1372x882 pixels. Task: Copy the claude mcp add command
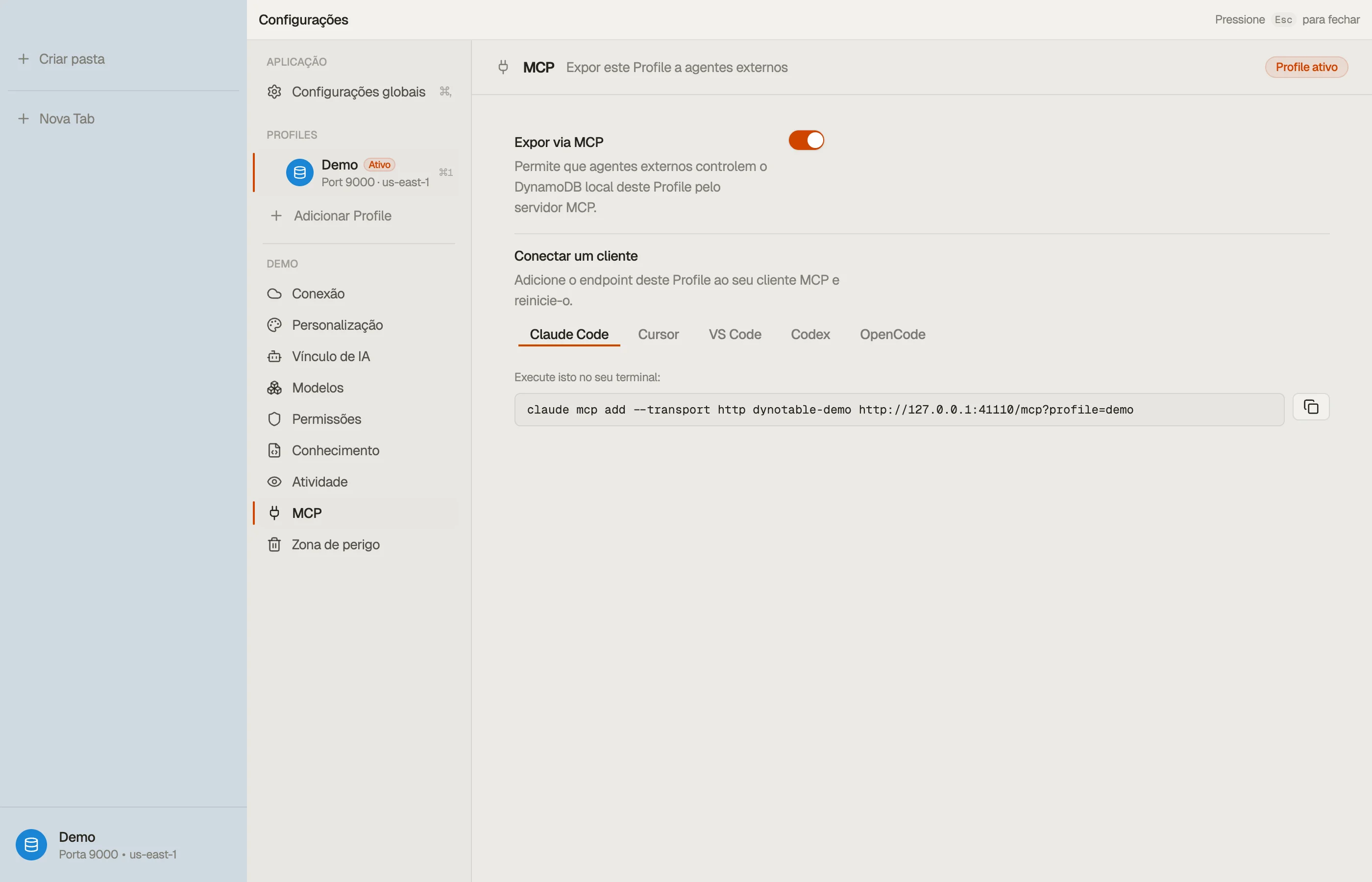[1311, 407]
